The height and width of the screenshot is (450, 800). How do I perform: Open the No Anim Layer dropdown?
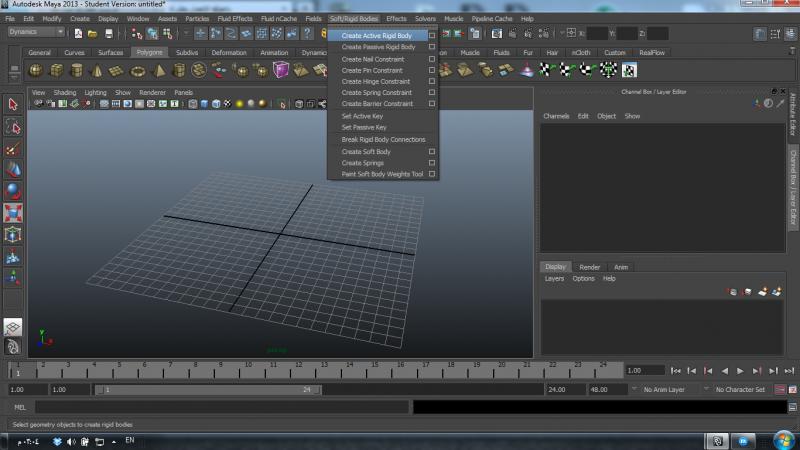634,389
